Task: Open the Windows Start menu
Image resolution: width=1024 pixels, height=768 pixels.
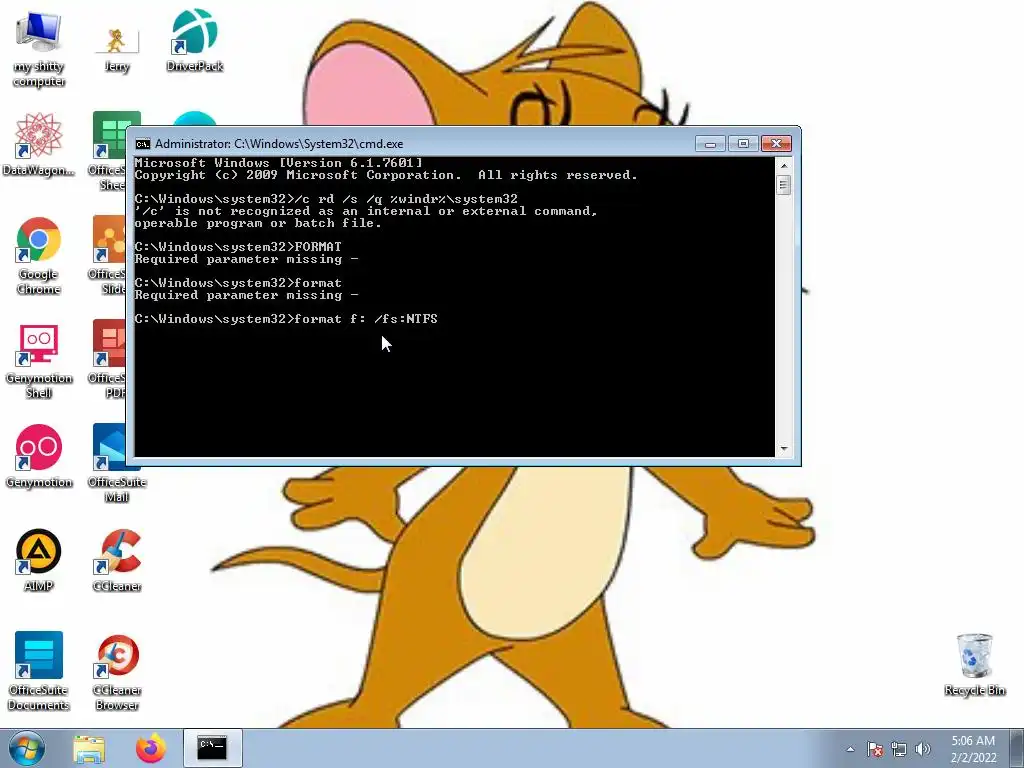Action: 26,748
